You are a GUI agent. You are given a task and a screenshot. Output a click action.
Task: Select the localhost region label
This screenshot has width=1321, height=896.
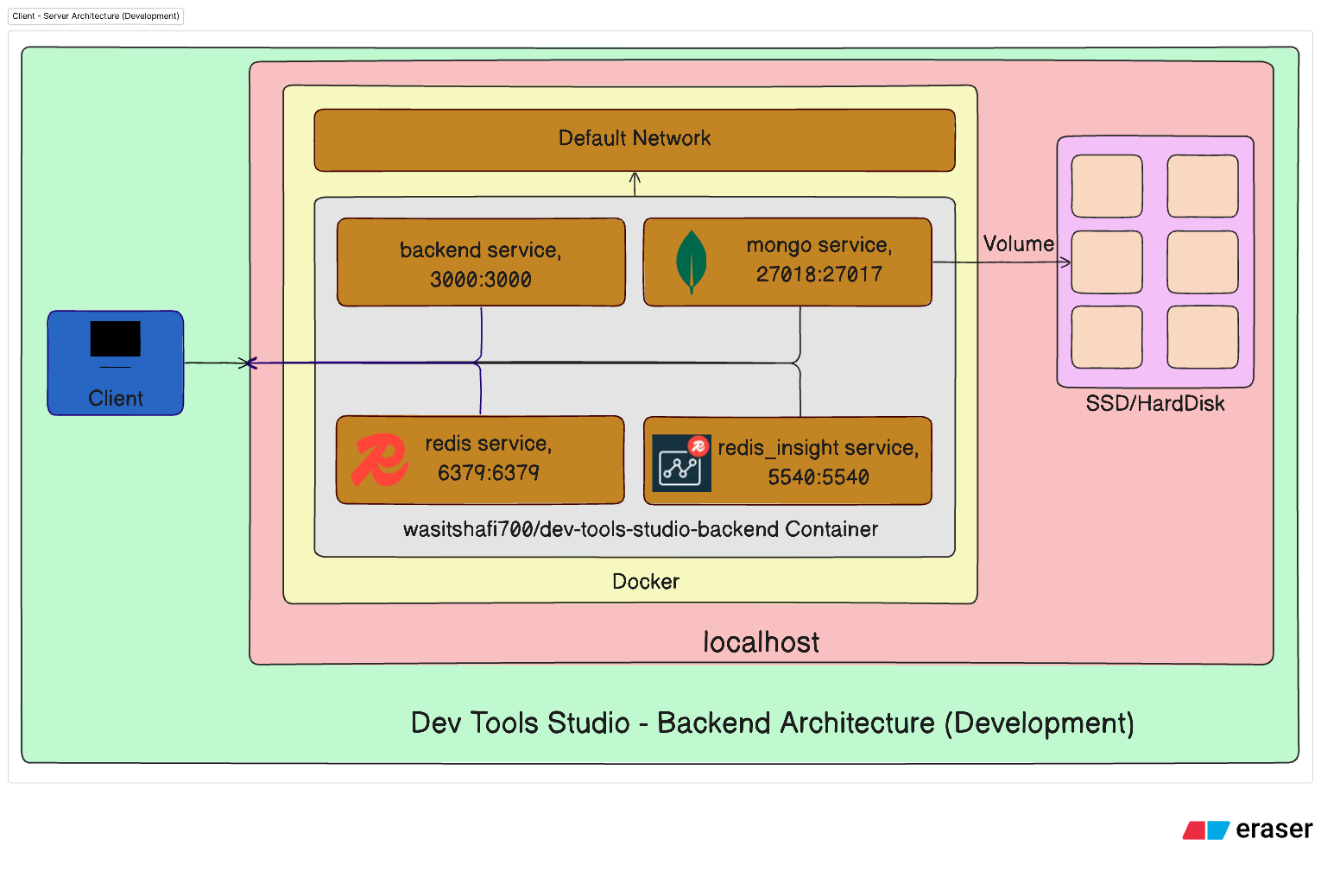tap(760, 641)
